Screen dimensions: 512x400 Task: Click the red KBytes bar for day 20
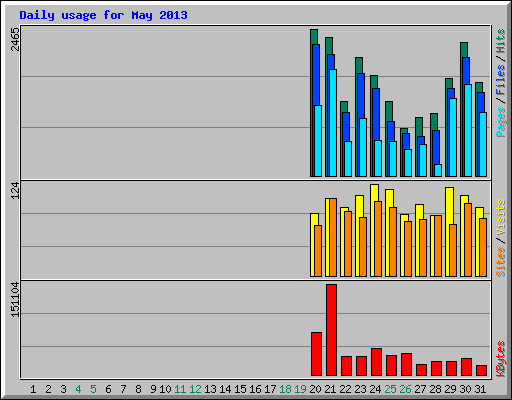tap(316, 354)
